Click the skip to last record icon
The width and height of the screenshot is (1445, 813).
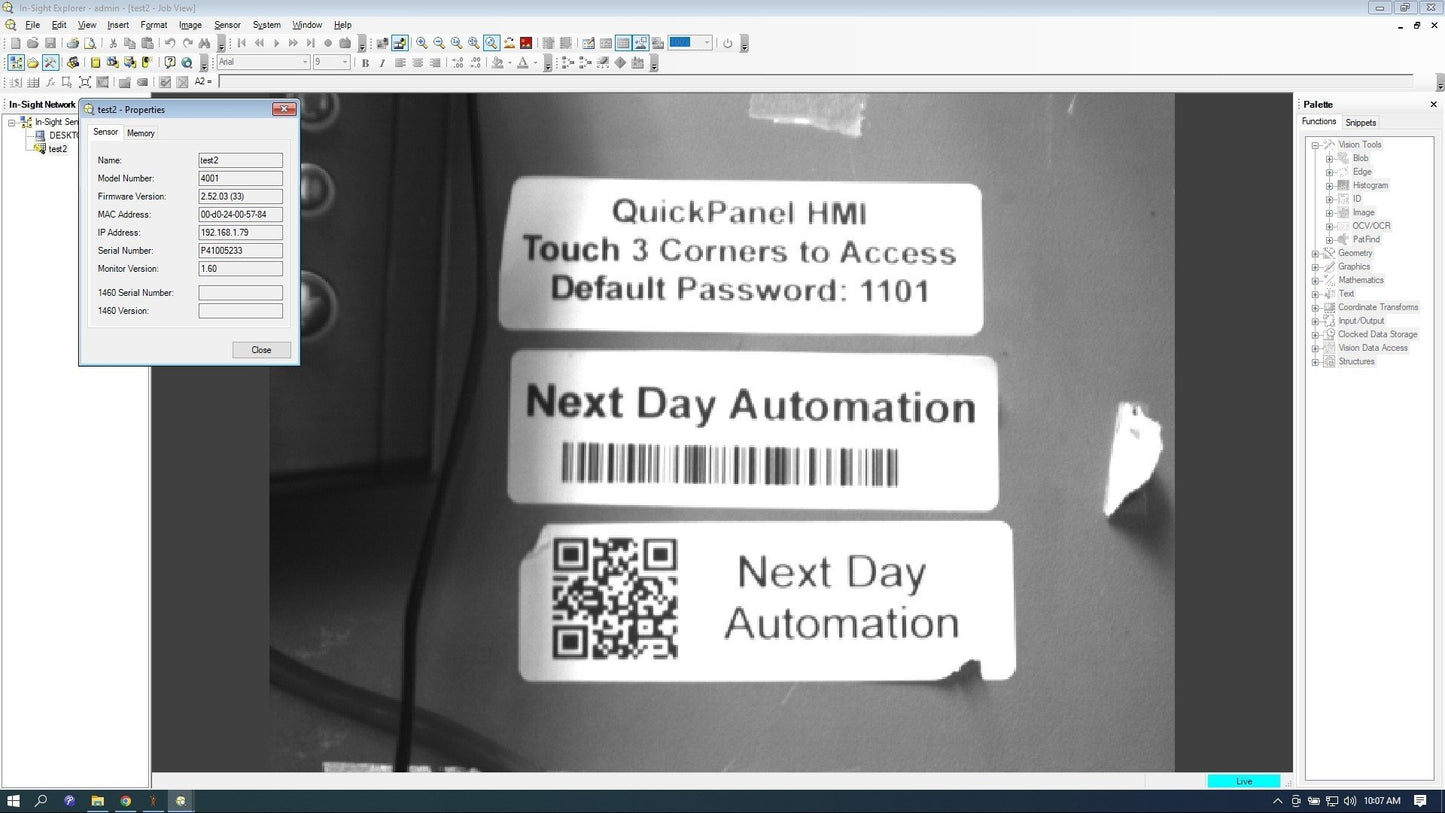[x=311, y=43]
